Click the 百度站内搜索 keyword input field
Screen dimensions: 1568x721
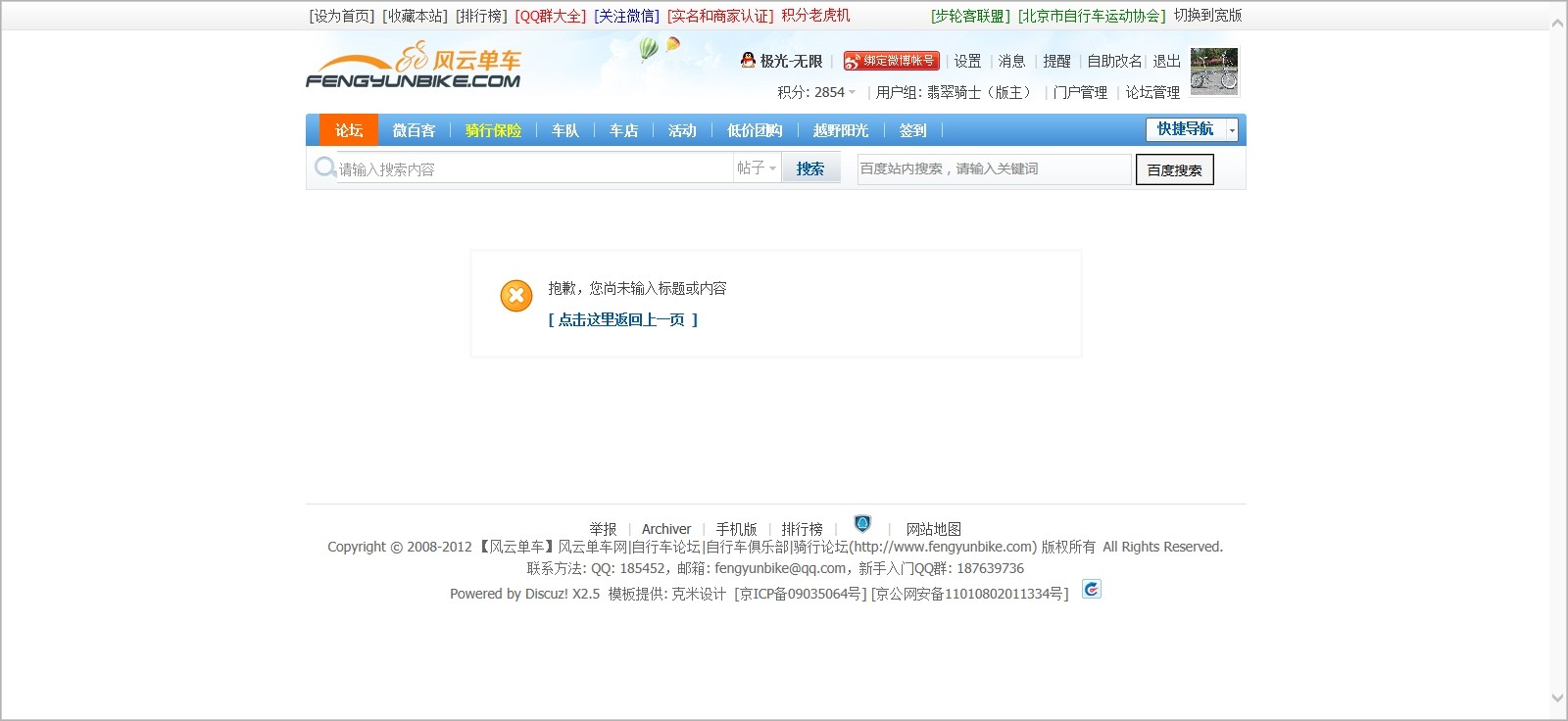click(x=993, y=168)
